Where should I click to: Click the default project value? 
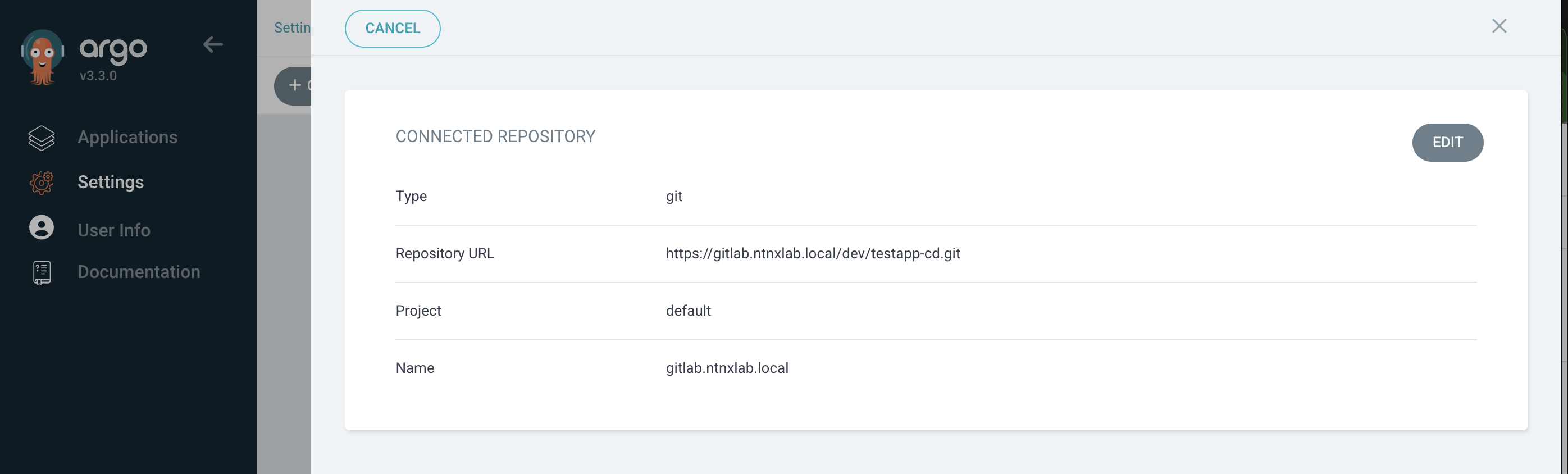688,311
